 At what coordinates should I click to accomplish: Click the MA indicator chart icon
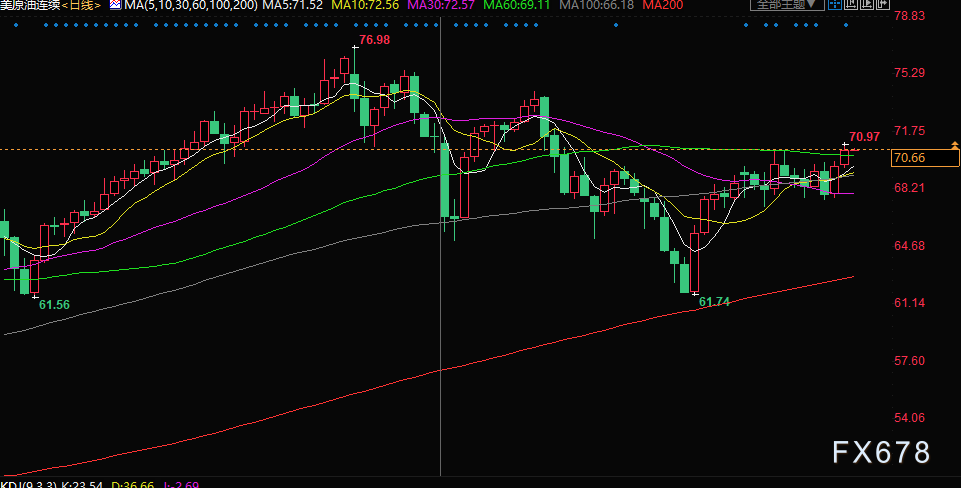(115, 5)
